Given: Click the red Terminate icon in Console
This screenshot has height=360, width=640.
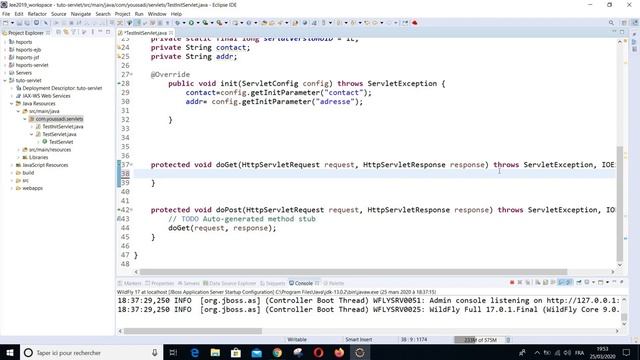Looking at the screenshot, I should click(x=512, y=282).
